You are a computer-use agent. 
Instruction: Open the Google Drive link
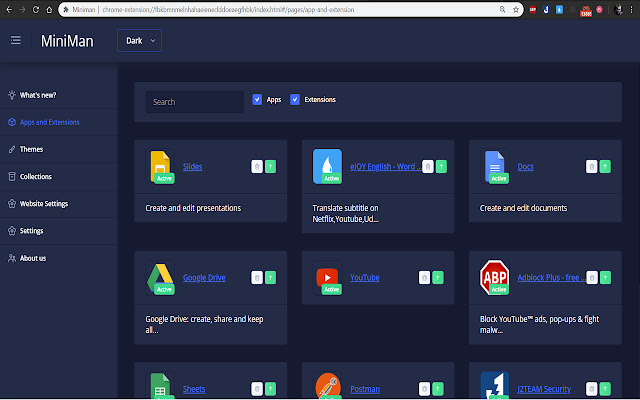tap(204, 278)
